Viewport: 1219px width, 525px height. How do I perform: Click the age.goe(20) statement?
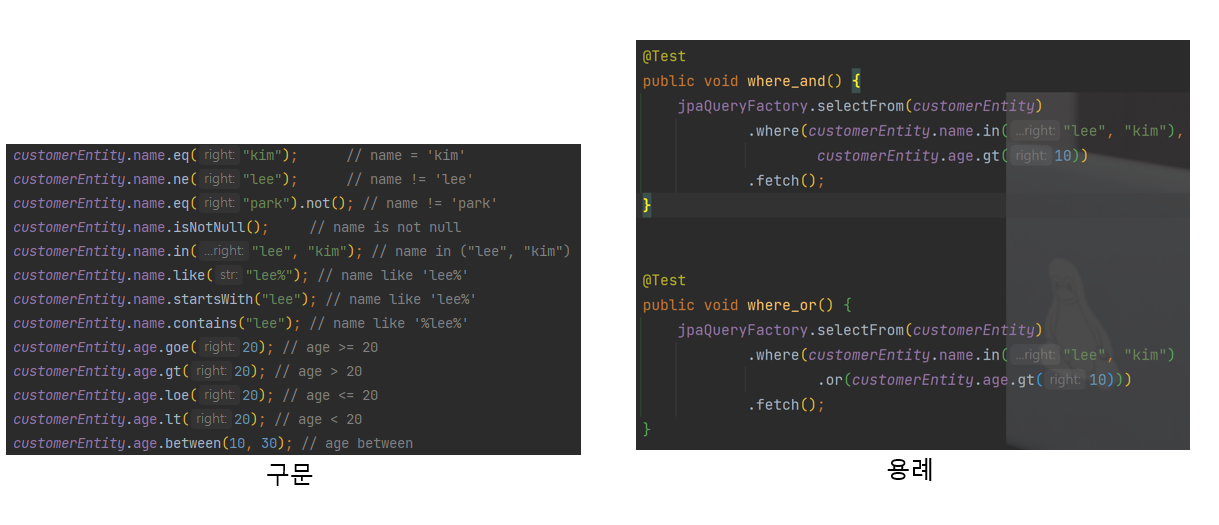pos(143,347)
